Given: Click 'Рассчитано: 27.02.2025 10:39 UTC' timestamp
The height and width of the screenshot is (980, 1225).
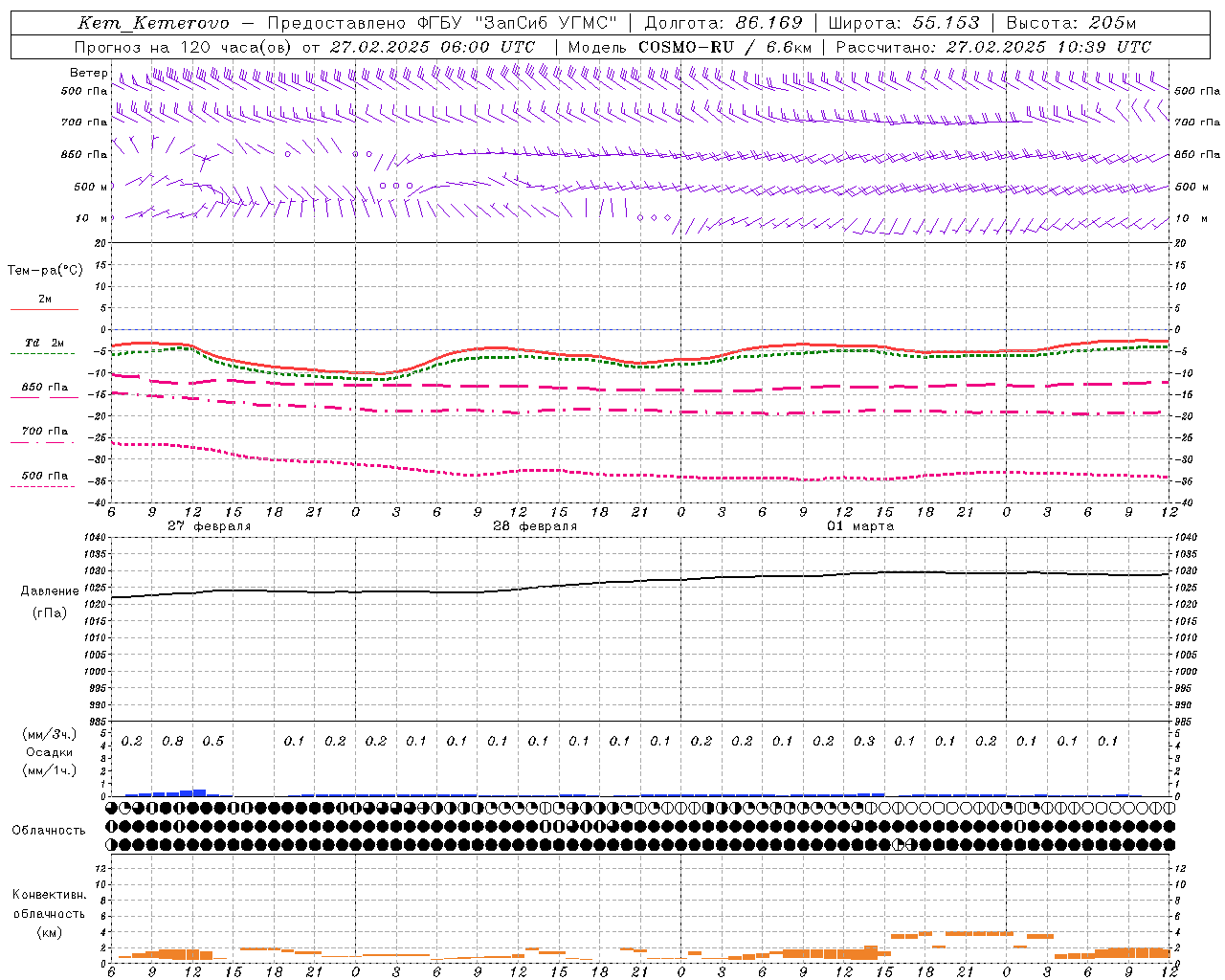Looking at the screenshot, I should [x=993, y=47].
